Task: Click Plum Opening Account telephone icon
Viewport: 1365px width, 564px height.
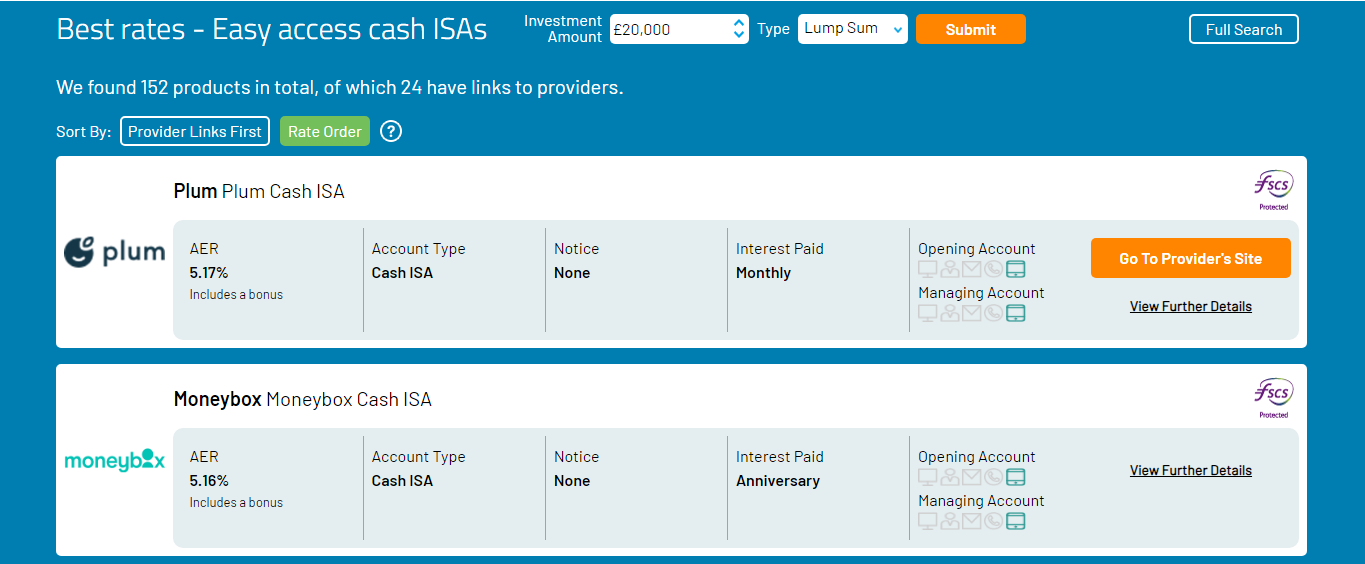Action: pos(993,269)
